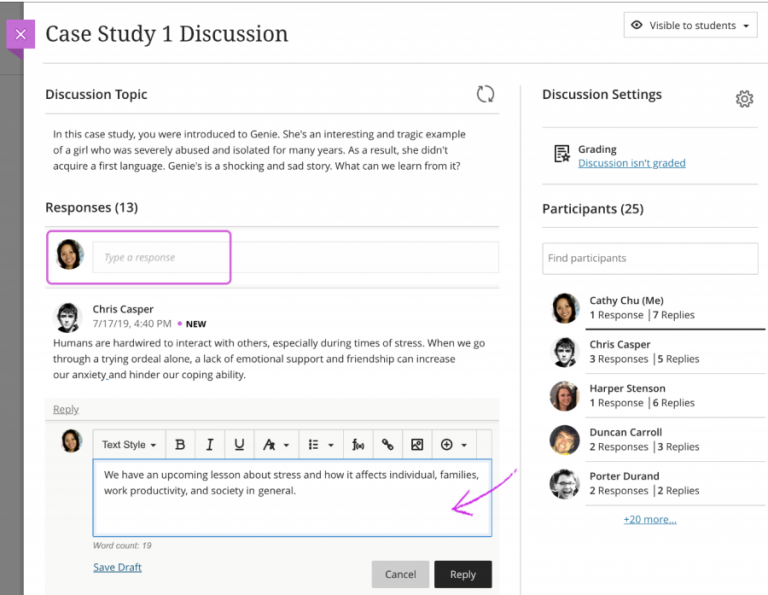The height and width of the screenshot is (595, 768).
Task: Click the Duncan Carroll name
Action: (x=625, y=432)
